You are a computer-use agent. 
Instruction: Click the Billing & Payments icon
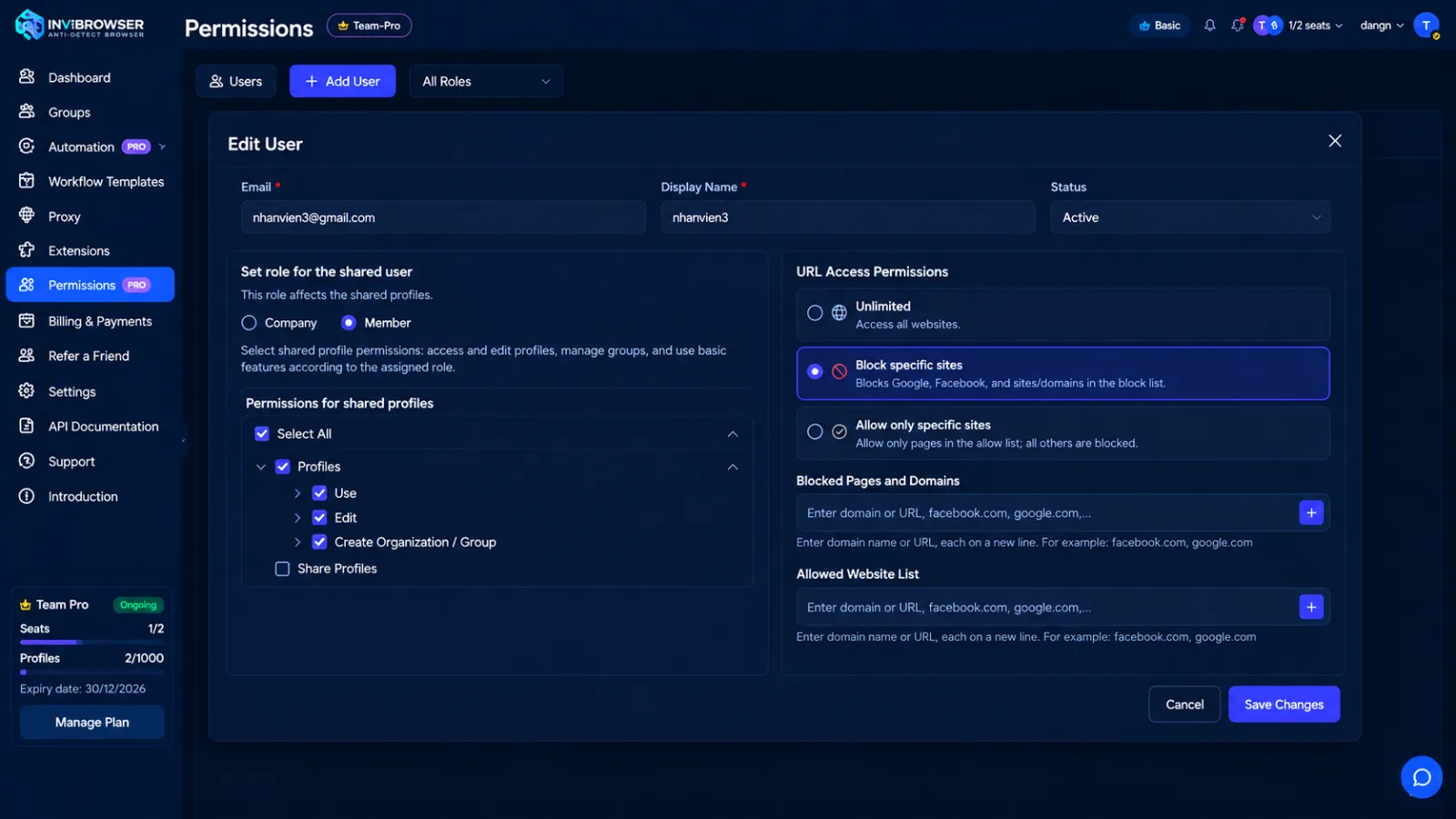coord(27,321)
